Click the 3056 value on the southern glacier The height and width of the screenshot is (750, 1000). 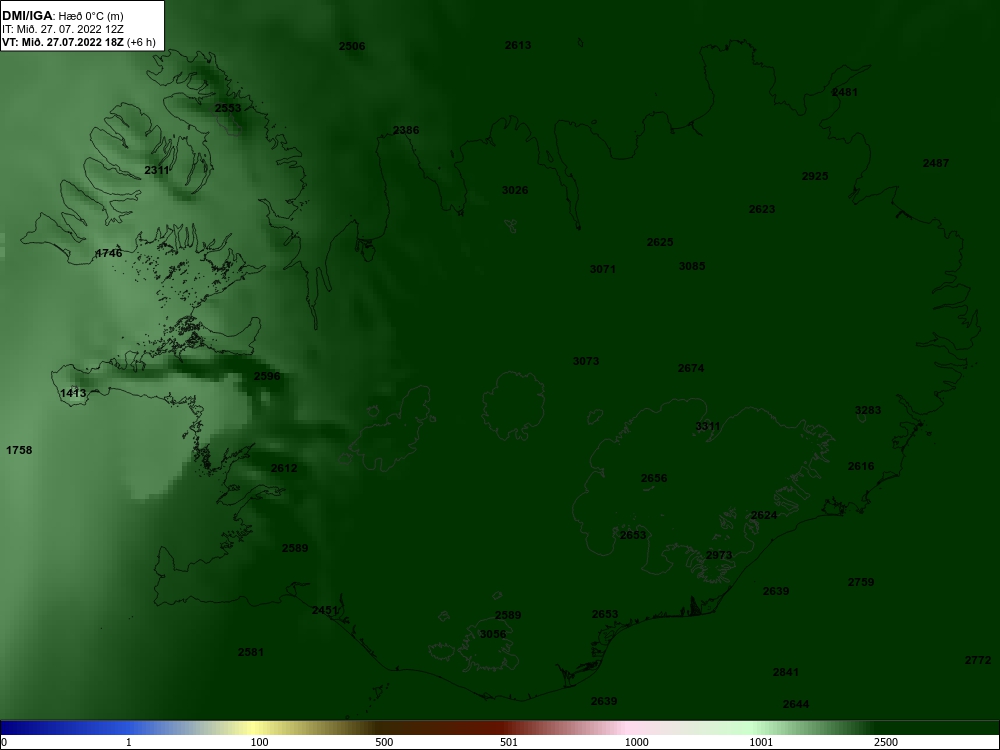[x=492, y=634]
